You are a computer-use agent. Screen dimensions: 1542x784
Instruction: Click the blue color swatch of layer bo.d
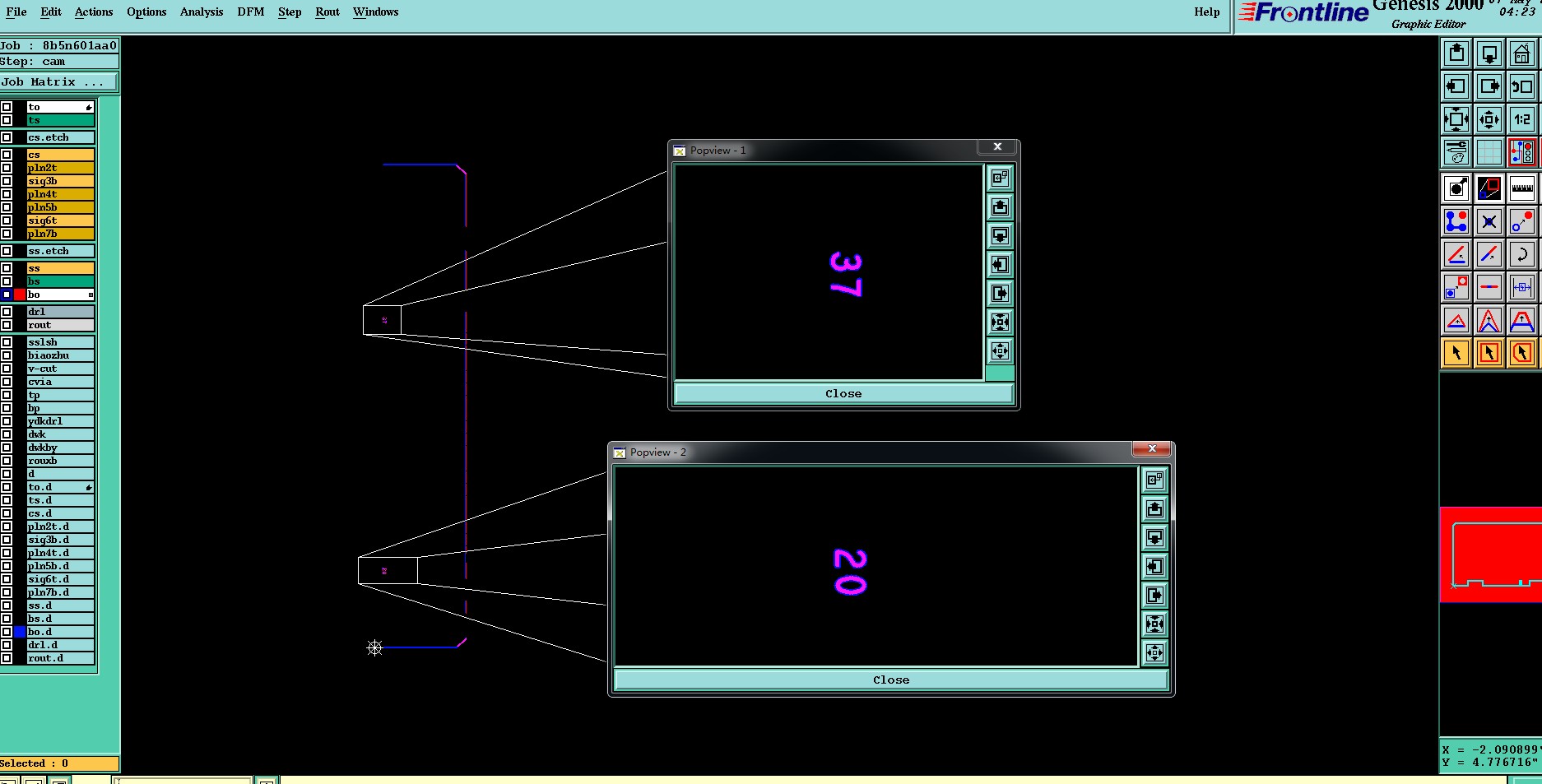(x=20, y=632)
